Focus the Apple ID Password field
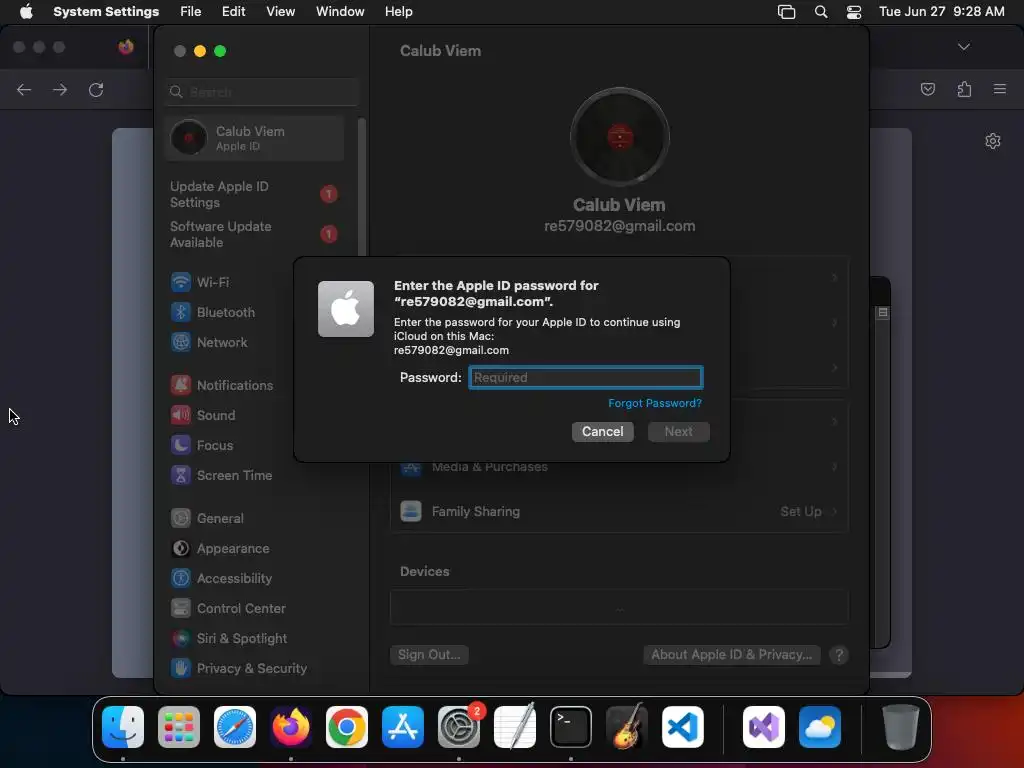 pyautogui.click(x=586, y=377)
